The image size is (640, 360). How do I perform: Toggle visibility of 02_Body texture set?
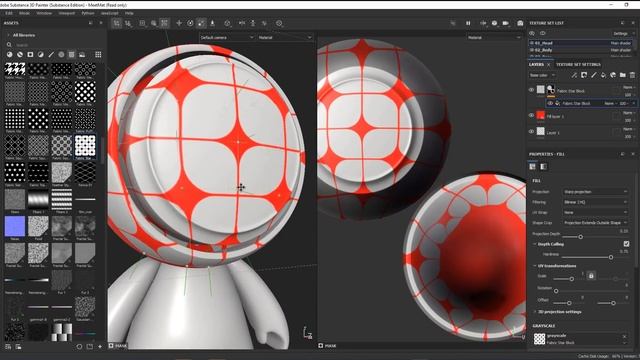[532, 50]
